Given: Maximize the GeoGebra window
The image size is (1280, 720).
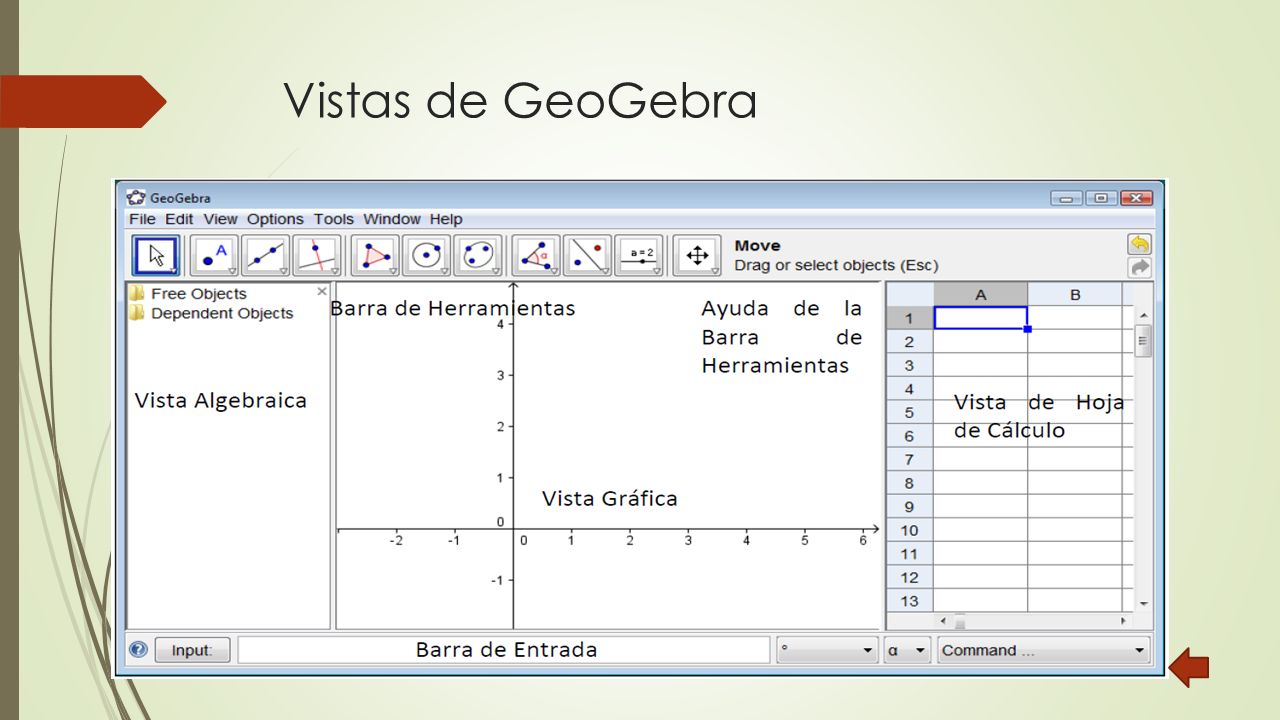Looking at the screenshot, I should [x=1101, y=198].
